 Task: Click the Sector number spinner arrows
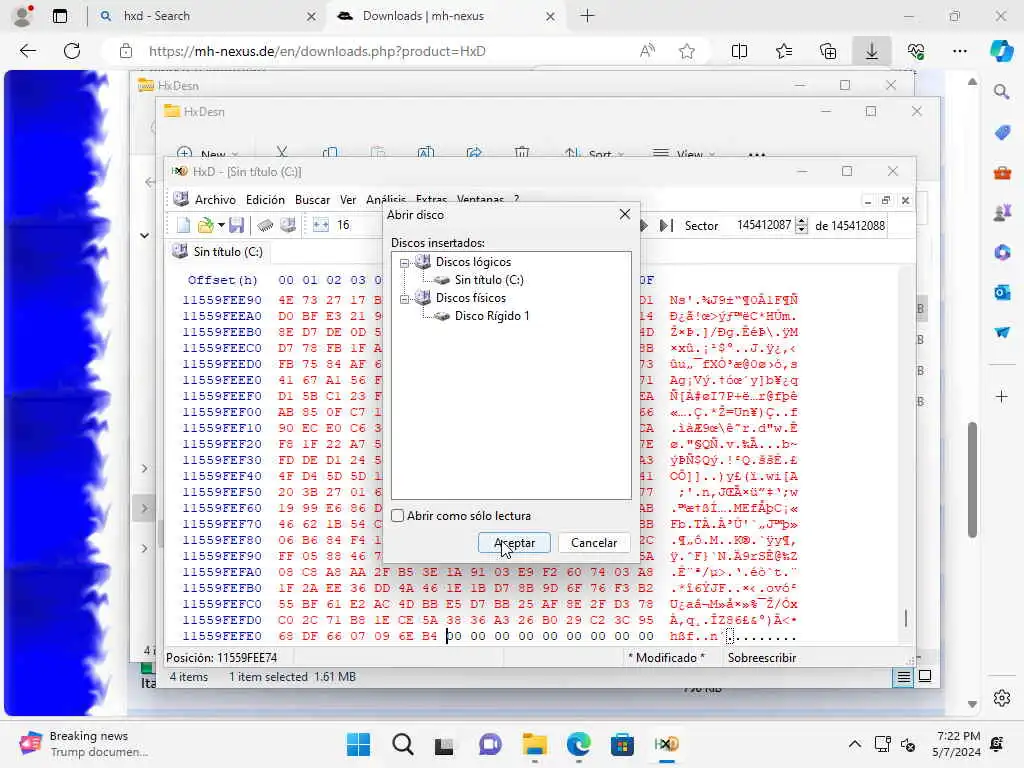(x=801, y=225)
